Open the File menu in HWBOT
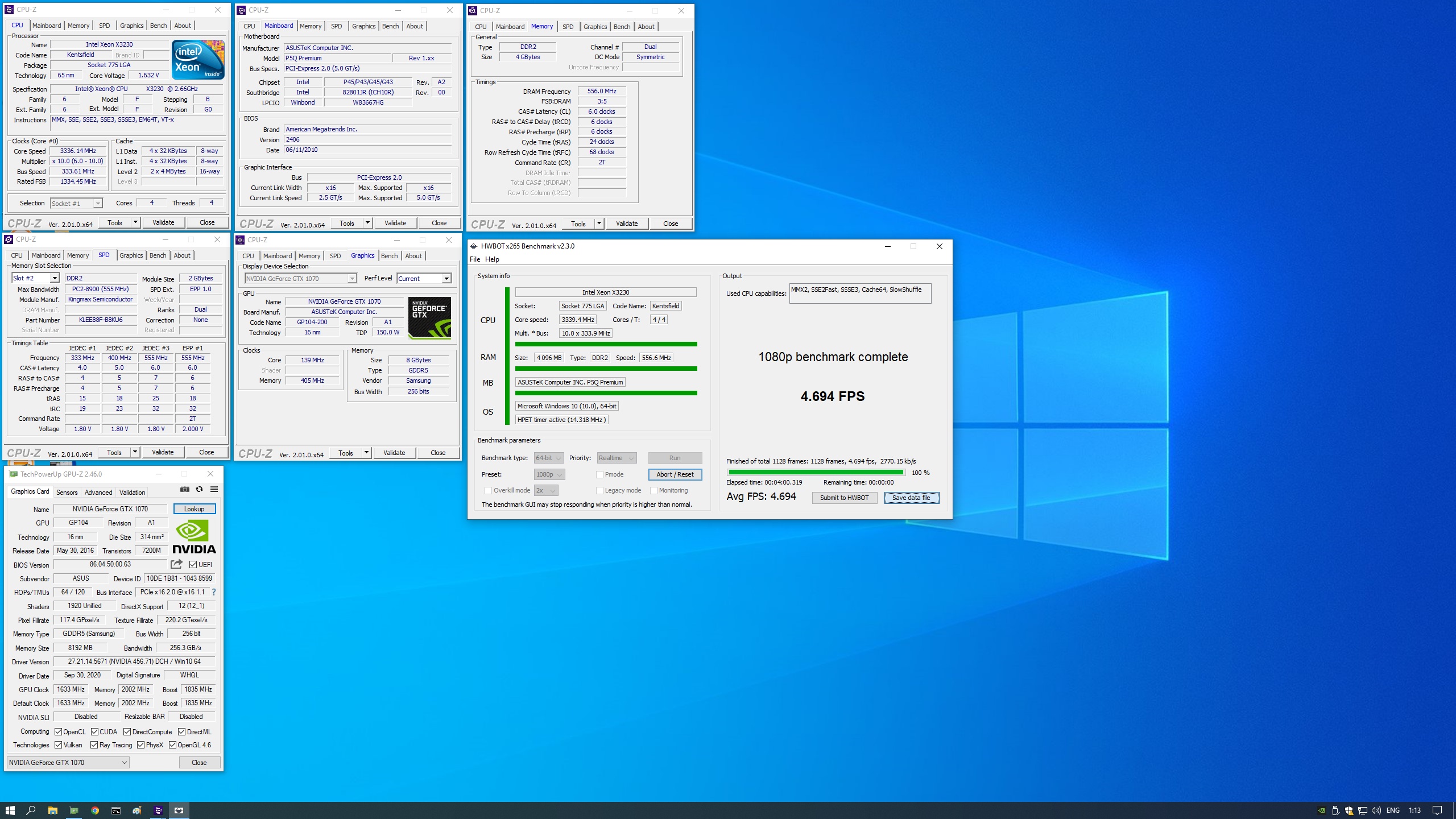 click(475, 259)
